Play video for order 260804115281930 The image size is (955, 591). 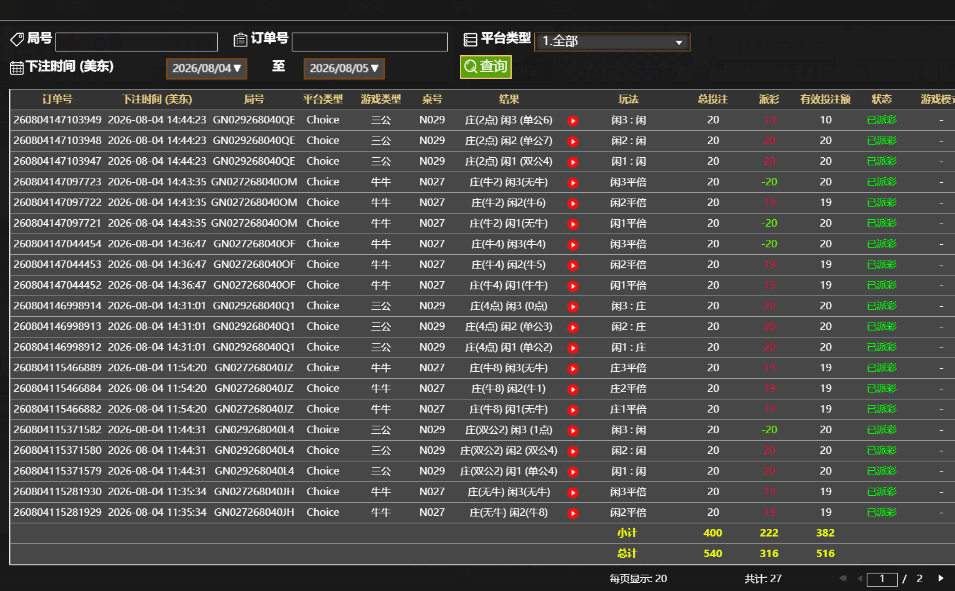click(573, 492)
